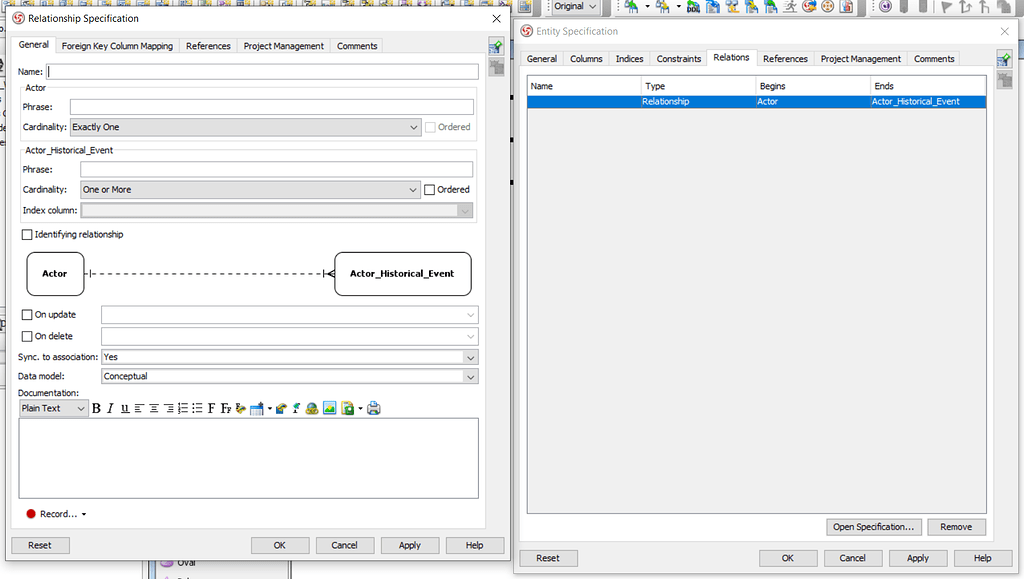Click the print documentation icon
The height and width of the screenshot is (579, 1024).
click(372, 408)
